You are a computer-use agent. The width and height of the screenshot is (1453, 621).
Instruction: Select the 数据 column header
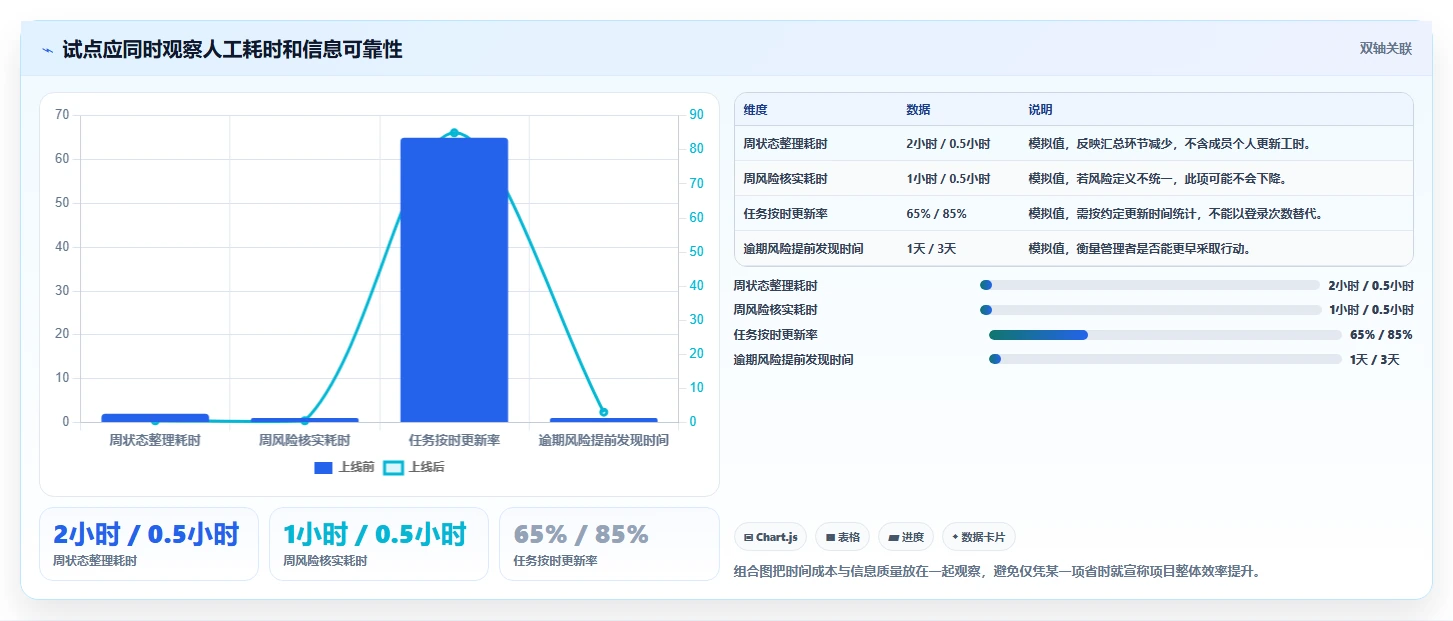click(x=918, y=110)
